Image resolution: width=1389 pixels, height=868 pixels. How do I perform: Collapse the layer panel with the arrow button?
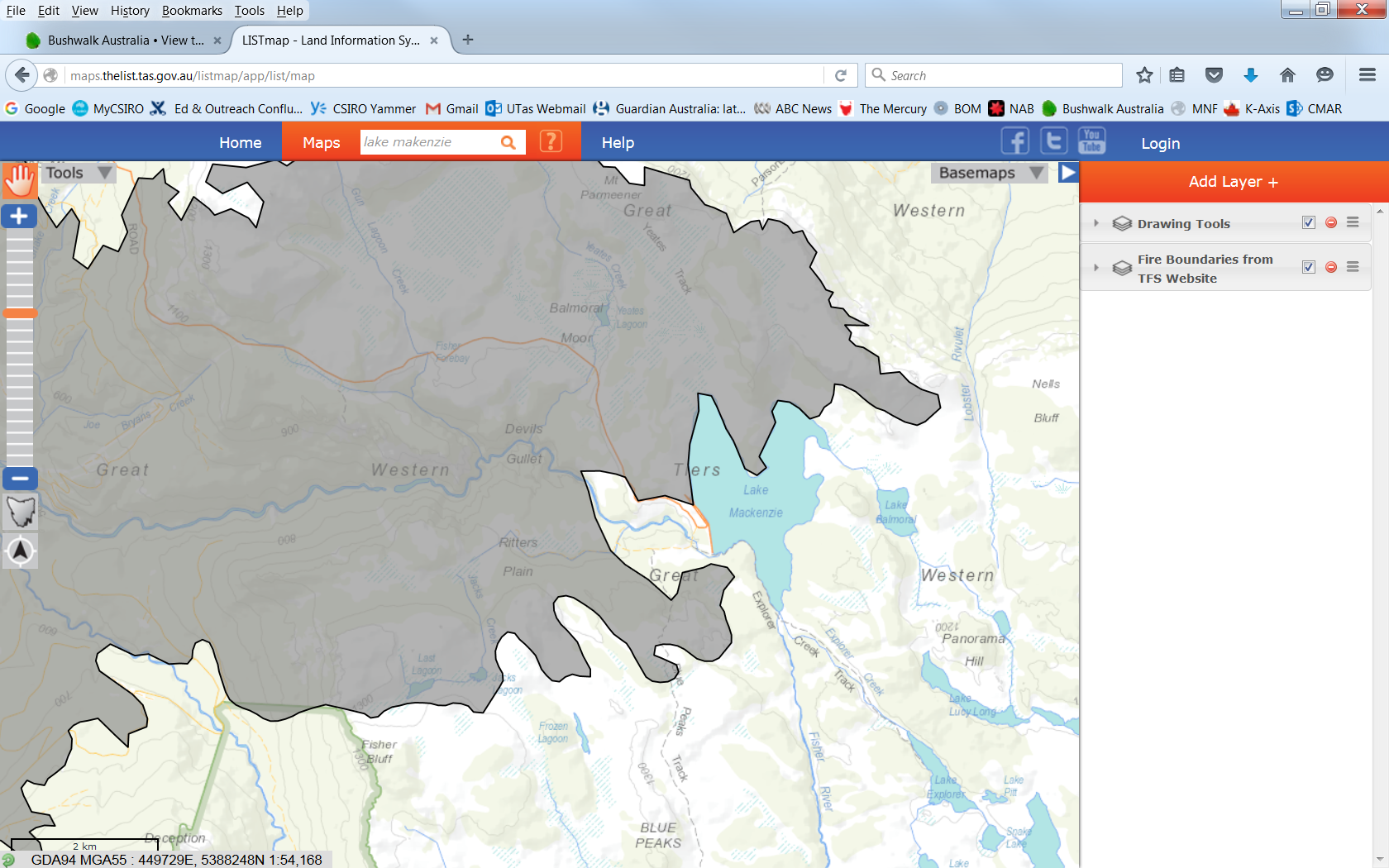1068,173
